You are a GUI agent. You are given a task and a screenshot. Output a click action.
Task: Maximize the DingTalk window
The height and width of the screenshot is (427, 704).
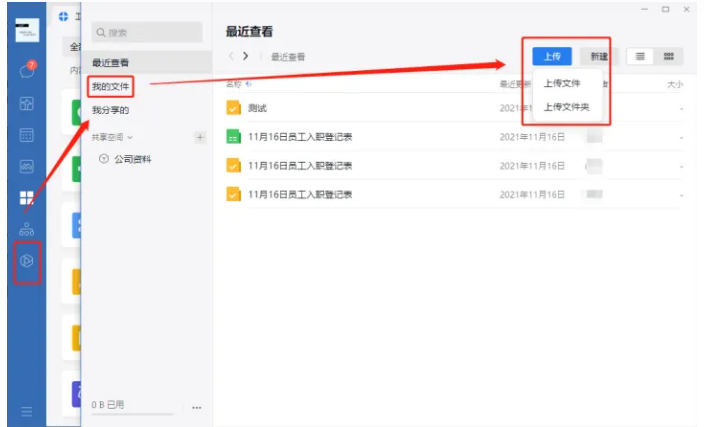(x=665, y=9)
